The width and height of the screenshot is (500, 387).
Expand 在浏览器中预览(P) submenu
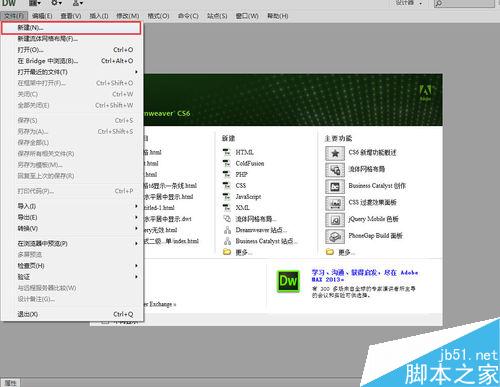[136, 244]
